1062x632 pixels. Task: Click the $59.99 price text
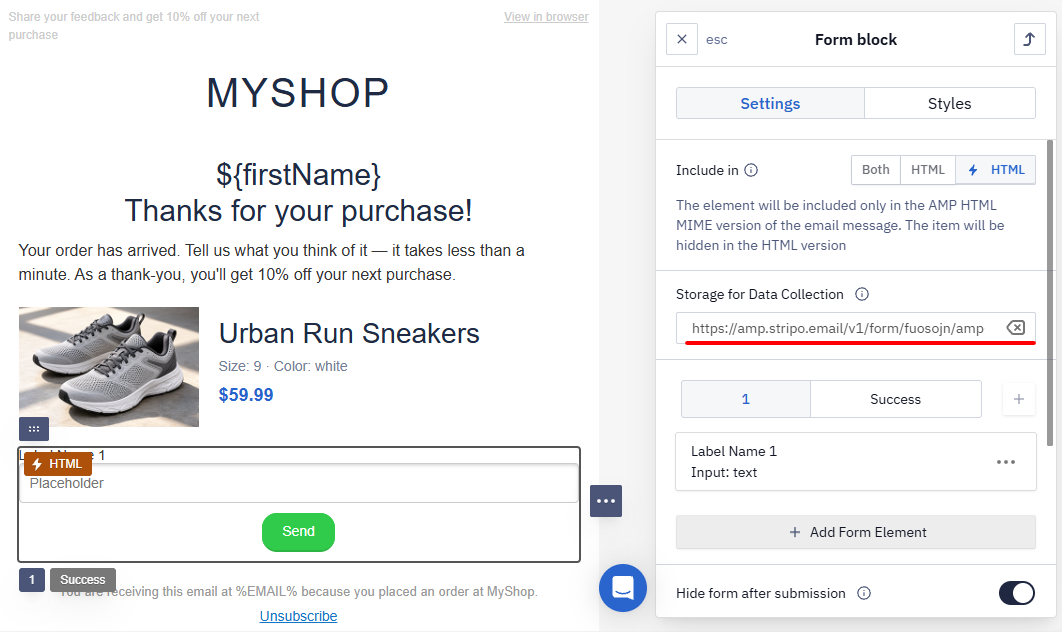tap(246, 395)
